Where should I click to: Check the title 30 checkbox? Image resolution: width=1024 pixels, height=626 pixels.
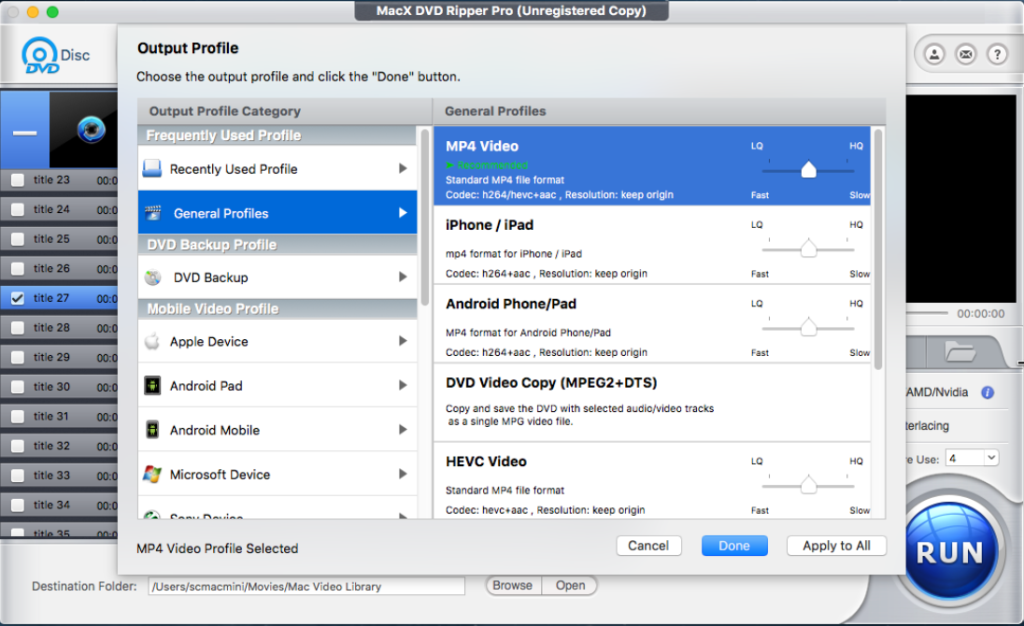[x=18, y=387]
